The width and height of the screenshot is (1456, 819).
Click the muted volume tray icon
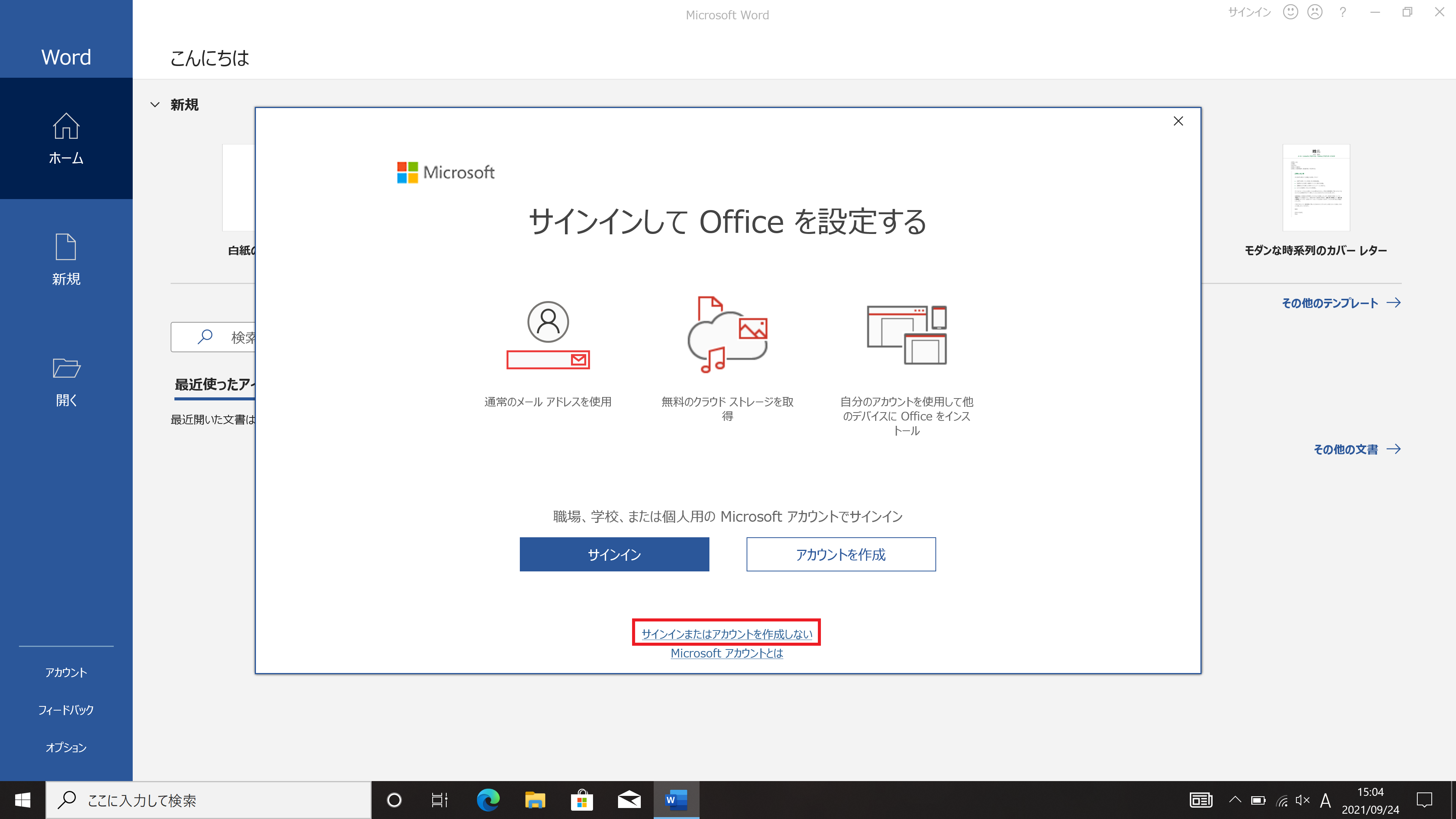1303,800
